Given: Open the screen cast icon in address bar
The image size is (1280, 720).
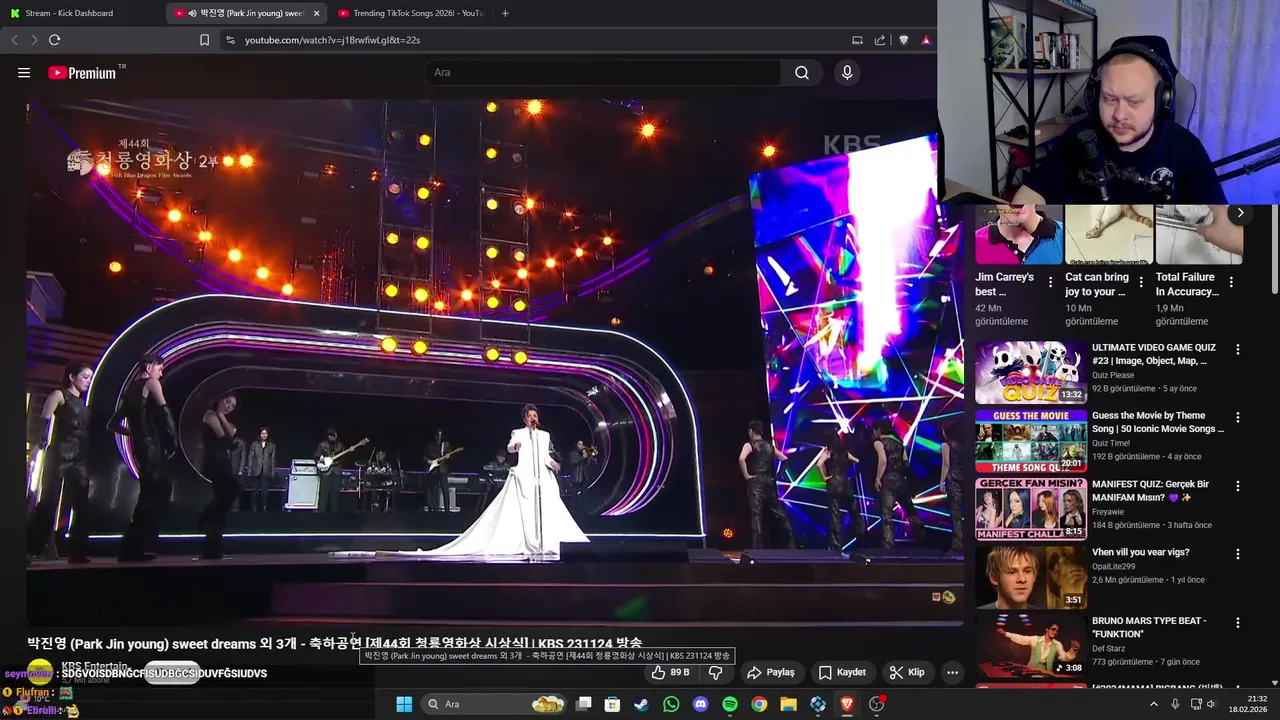Looking at the screenshot, I should pyautogui.click(x=857, y=40).
